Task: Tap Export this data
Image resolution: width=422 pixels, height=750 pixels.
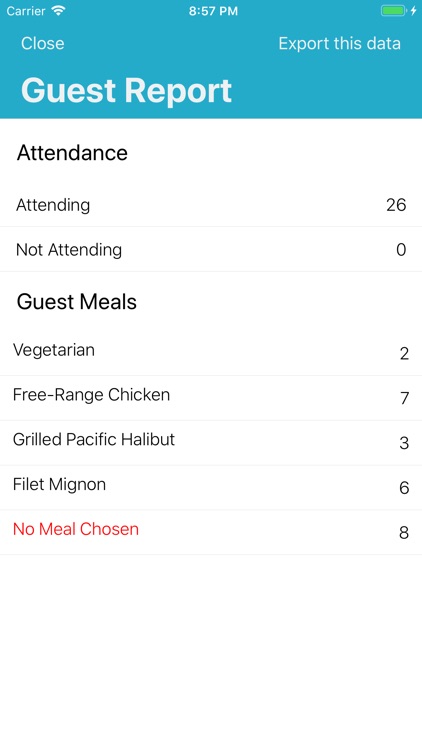Action: tap(339, 44)
